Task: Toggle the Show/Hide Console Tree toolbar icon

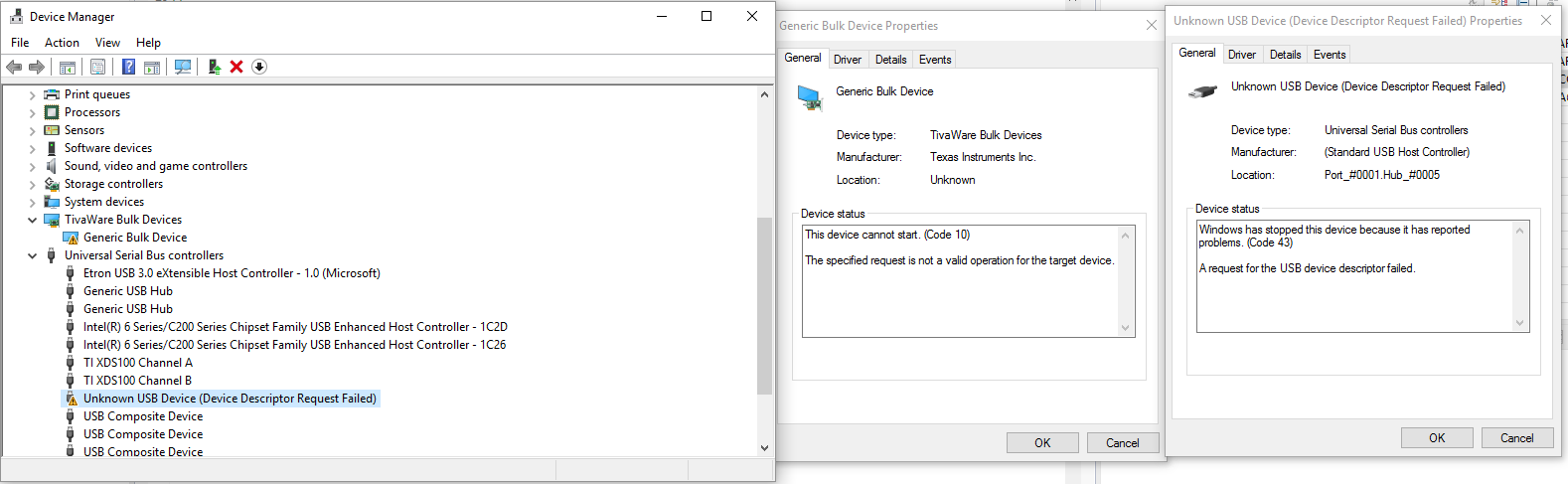Action: 68,67
